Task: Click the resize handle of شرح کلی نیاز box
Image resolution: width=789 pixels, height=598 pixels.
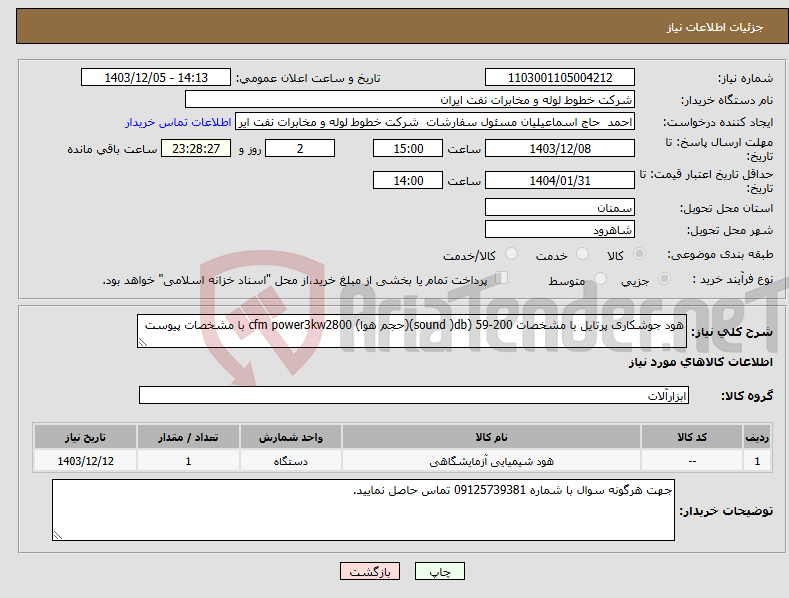Action: (x=143, y=342)
